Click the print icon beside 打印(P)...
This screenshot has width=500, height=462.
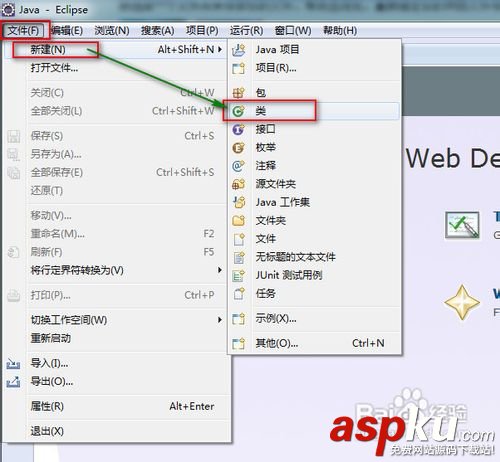point(13,295)
